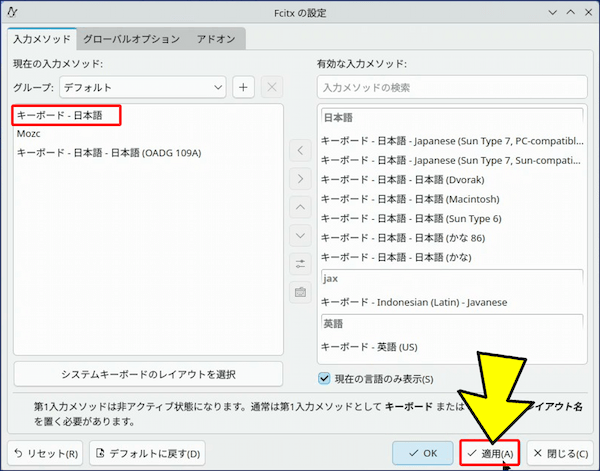The width and height of the screenshot is (600, 471).
Task: Click the keyboard layout icon in middle column
Action: tap(300, 293)
